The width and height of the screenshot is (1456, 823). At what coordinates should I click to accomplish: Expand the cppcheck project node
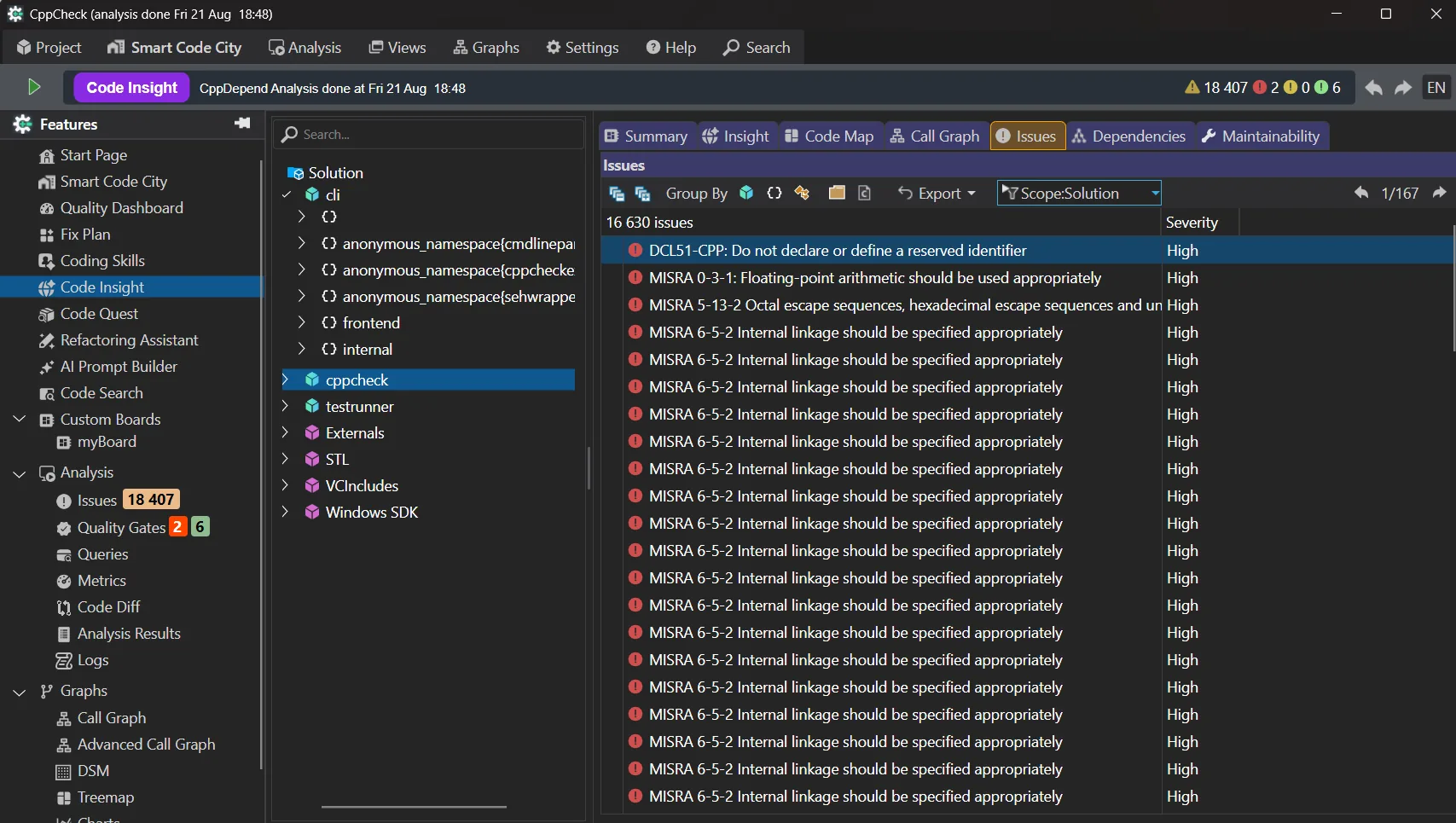coord(287,380)
